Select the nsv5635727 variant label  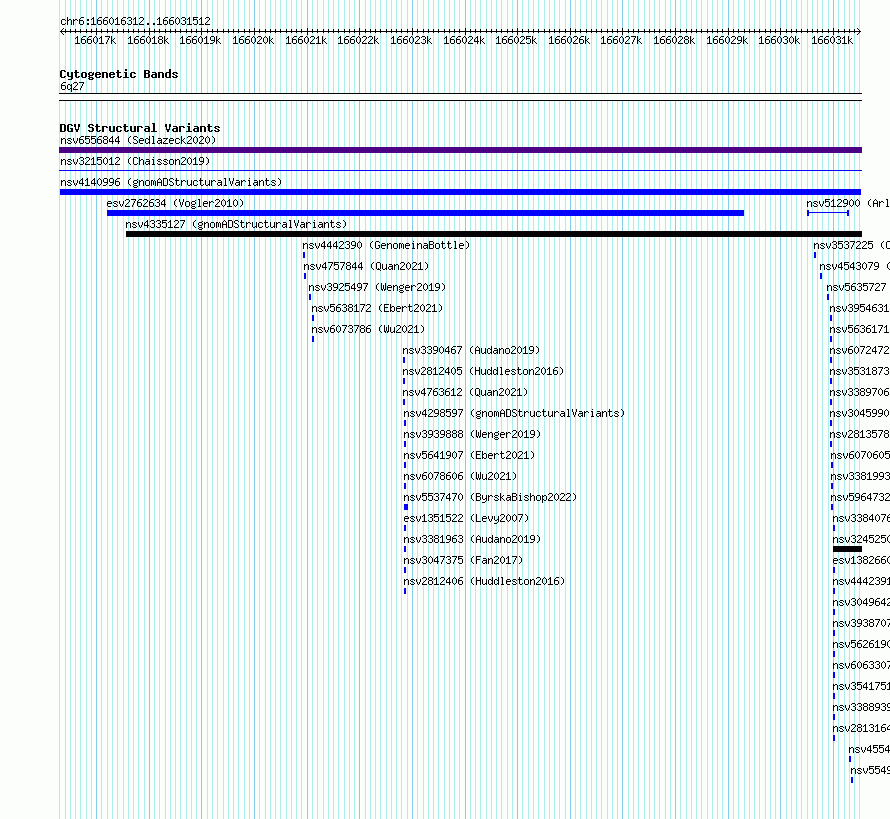(858, 287)
